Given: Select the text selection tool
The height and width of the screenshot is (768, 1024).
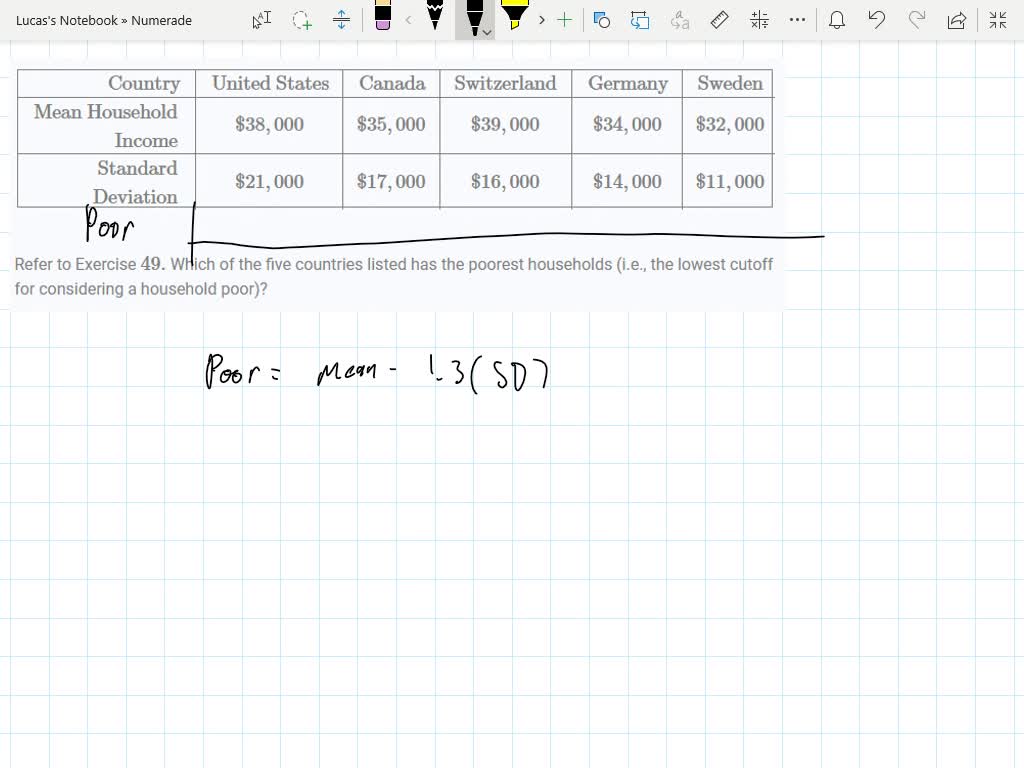Looking at the screenshot, I should pyautogui.click(x=261, y=19).
